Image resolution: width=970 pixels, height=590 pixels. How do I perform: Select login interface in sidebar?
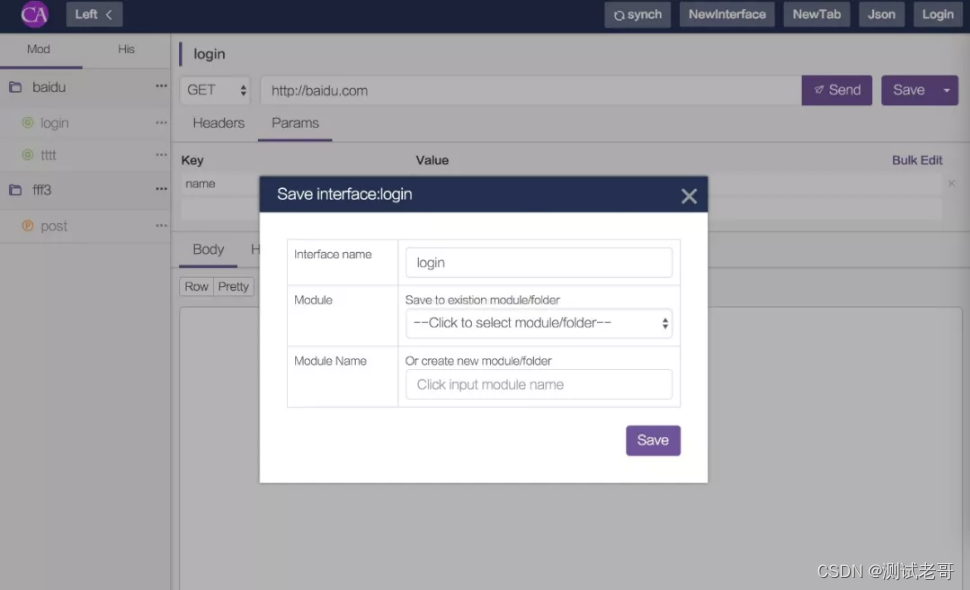(54, 123)
